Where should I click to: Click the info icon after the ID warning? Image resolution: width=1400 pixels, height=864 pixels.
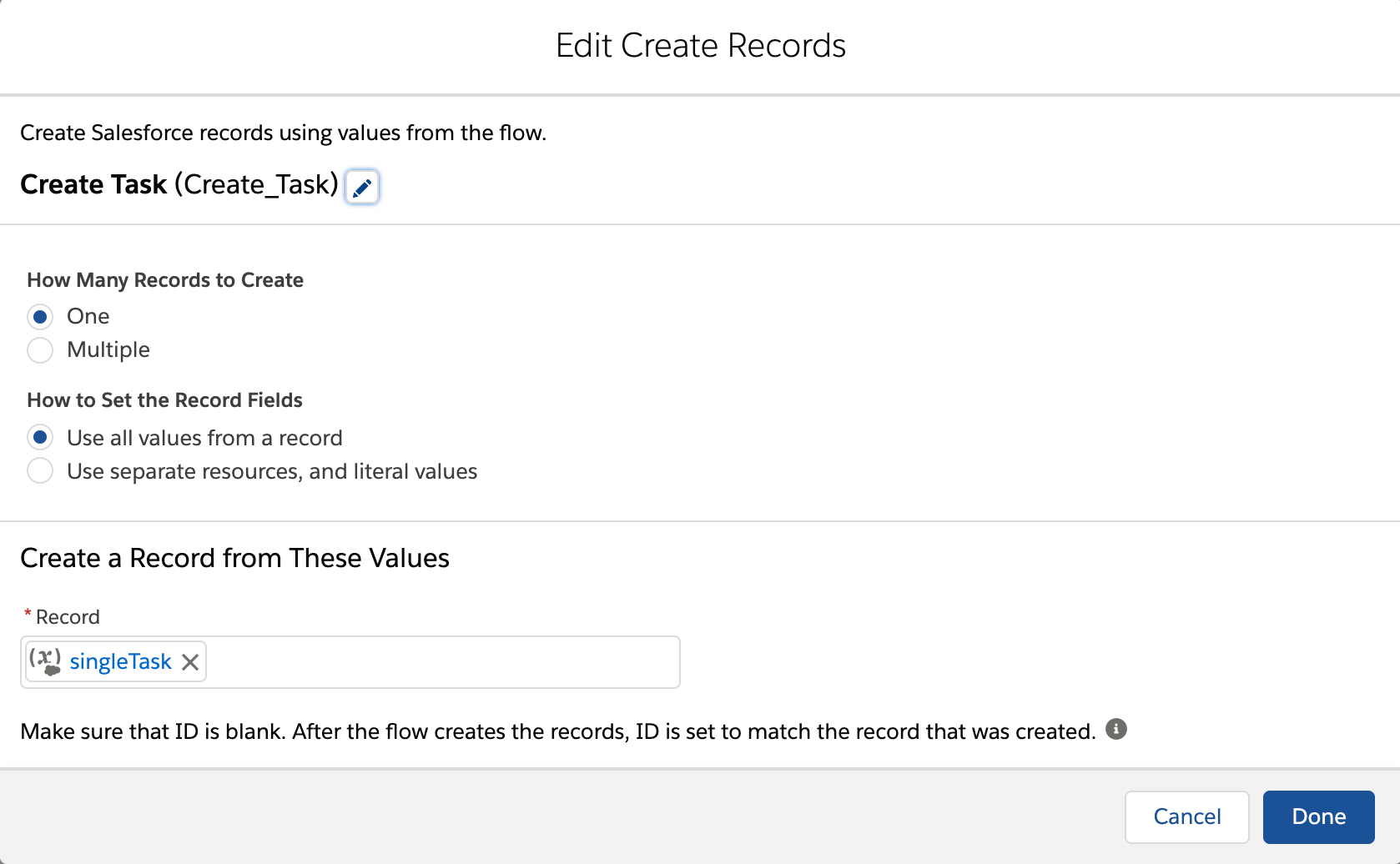pos(1116,729)
